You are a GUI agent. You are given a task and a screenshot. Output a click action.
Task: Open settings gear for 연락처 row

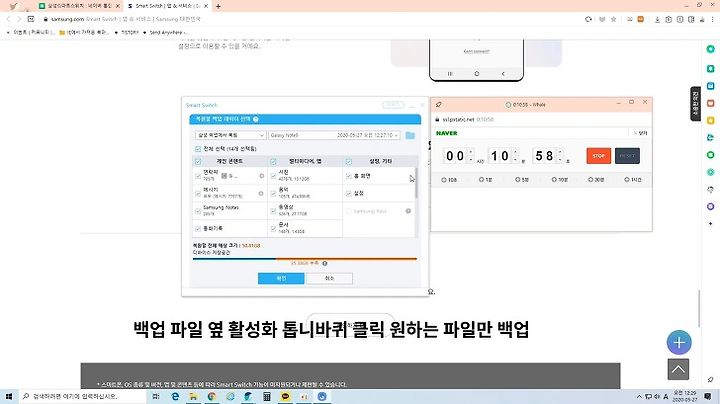coord(261,176)
